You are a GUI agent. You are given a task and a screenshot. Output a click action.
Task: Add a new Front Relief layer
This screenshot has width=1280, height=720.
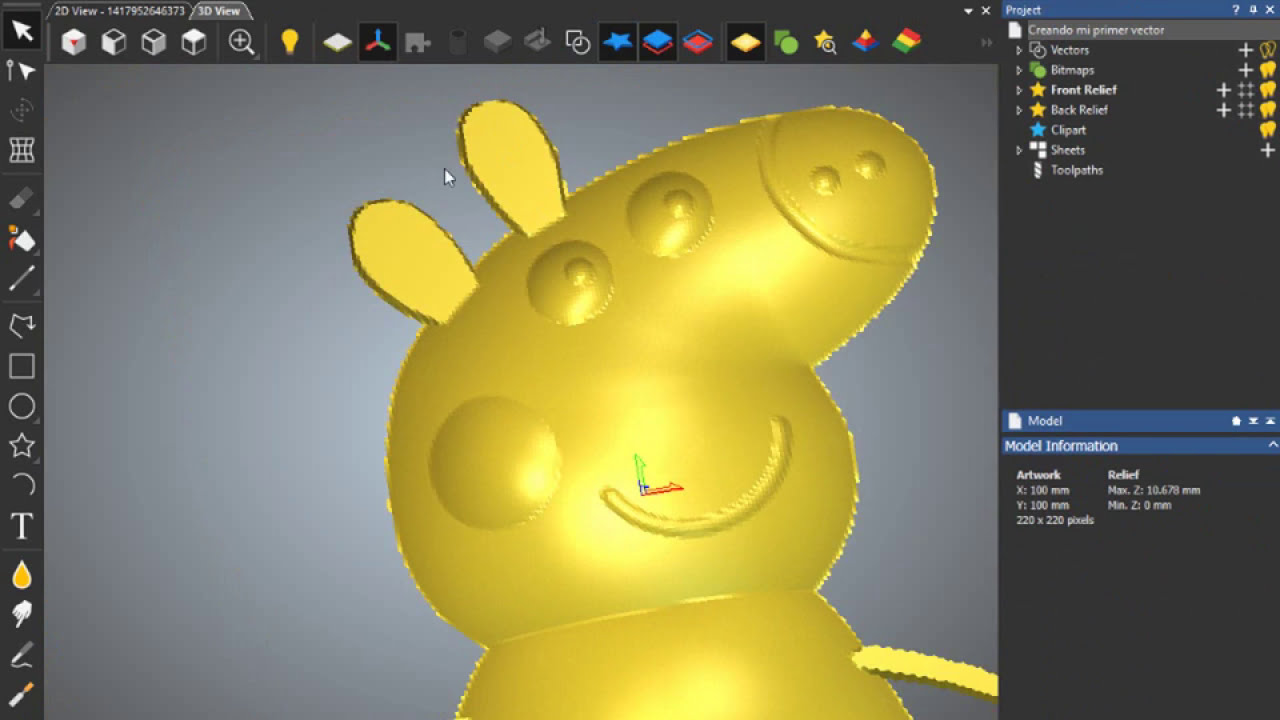coord(1224,90)
